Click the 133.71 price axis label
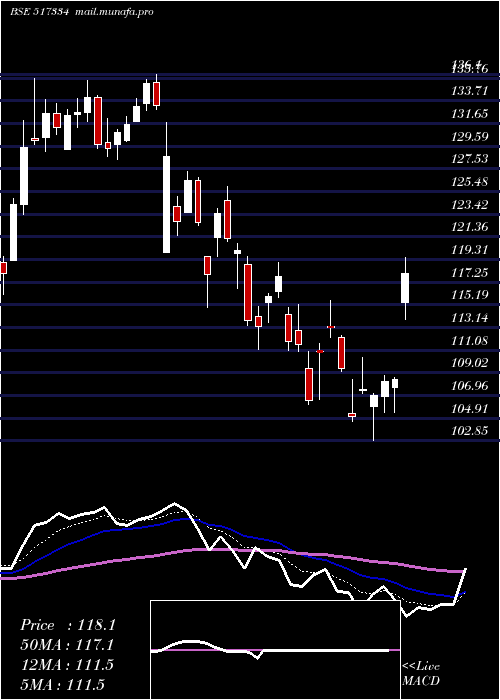The width and height of the screenshot is (500, 700). [469, 91]
